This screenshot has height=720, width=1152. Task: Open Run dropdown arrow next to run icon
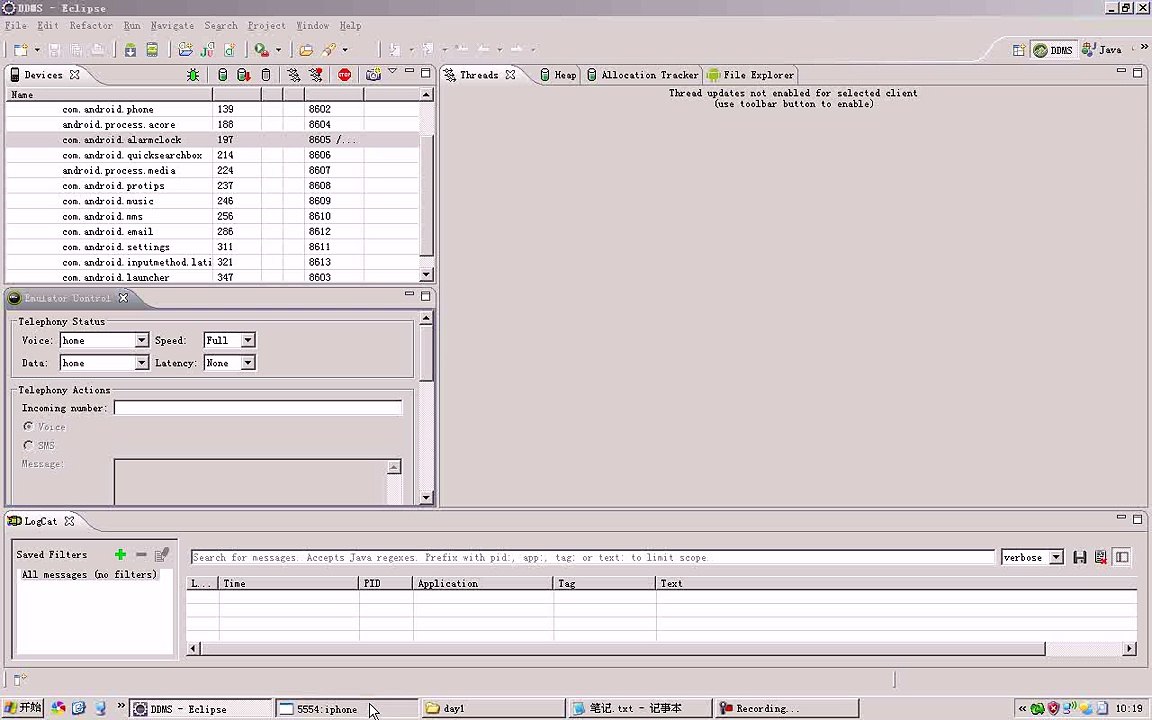(278, 50)
